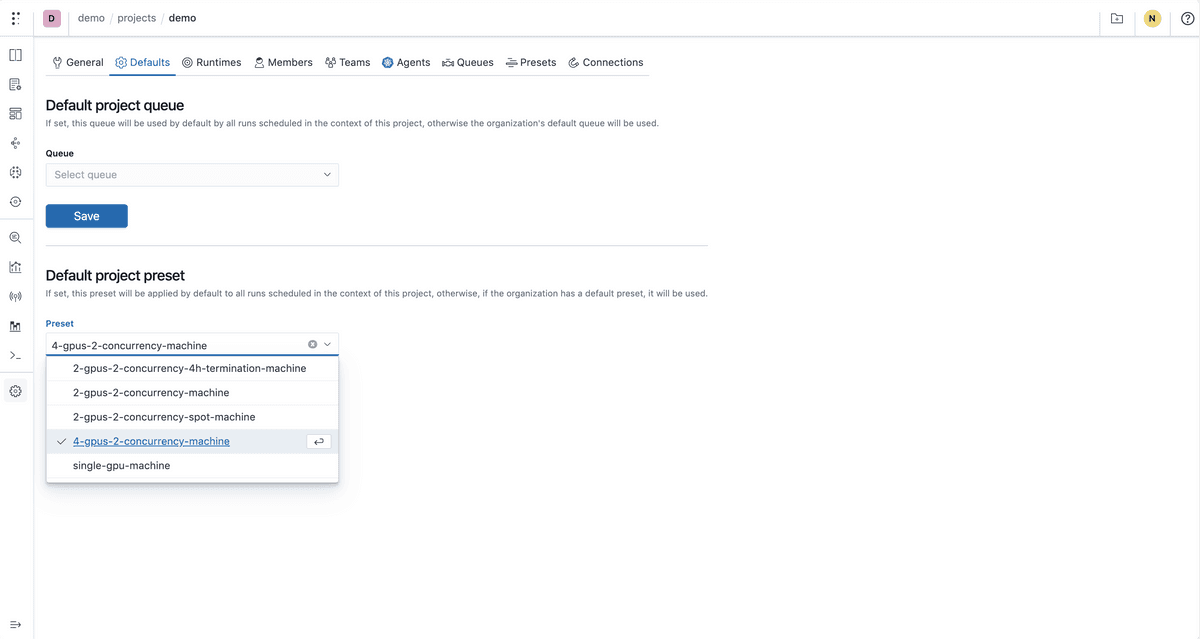Screen dimensions: 1200x639
Task: Toggle the sidebar panel layout icon
Action: 15,55
